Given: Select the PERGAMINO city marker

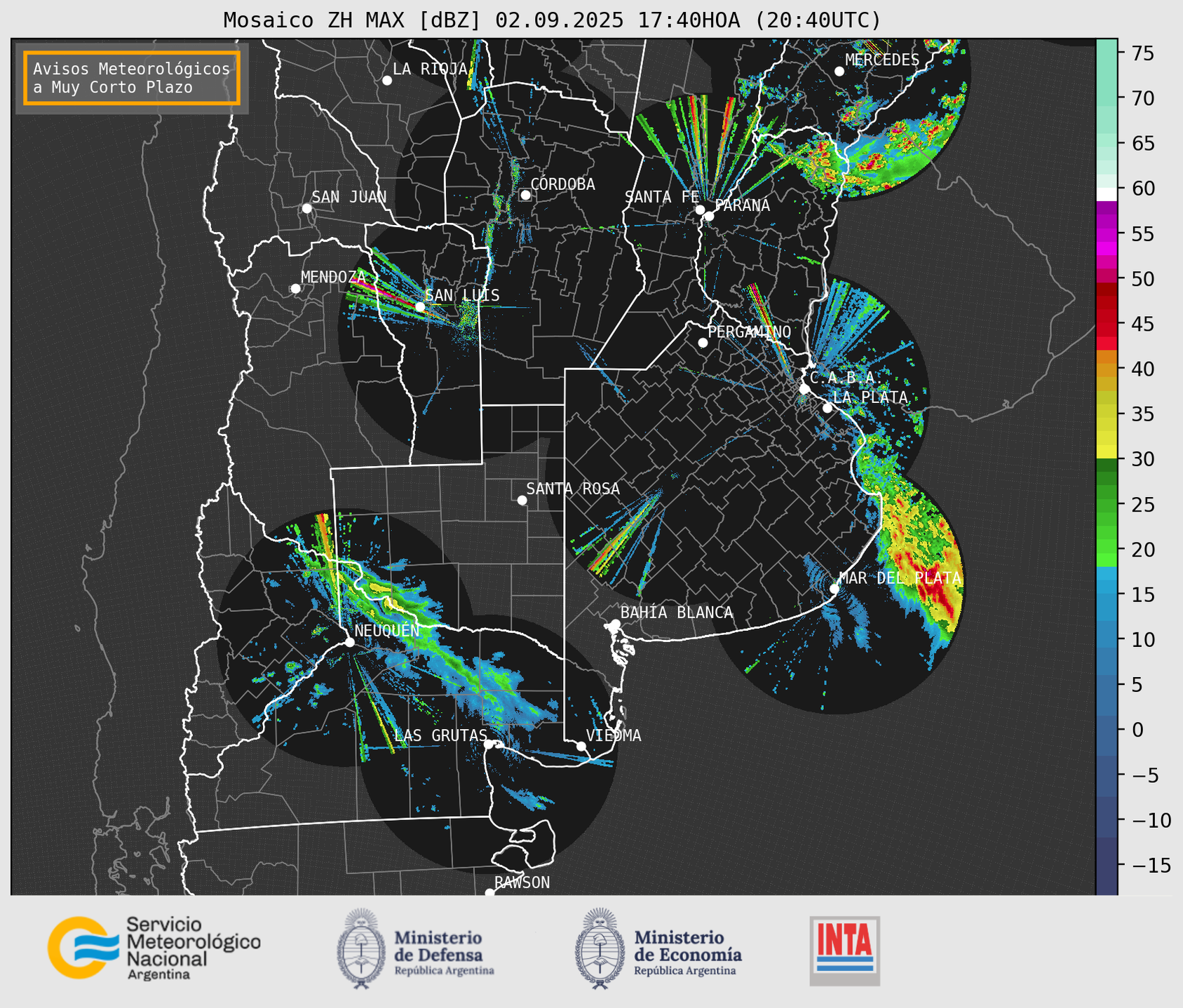Looking at the screenshot, I should [x=703, y=343].
